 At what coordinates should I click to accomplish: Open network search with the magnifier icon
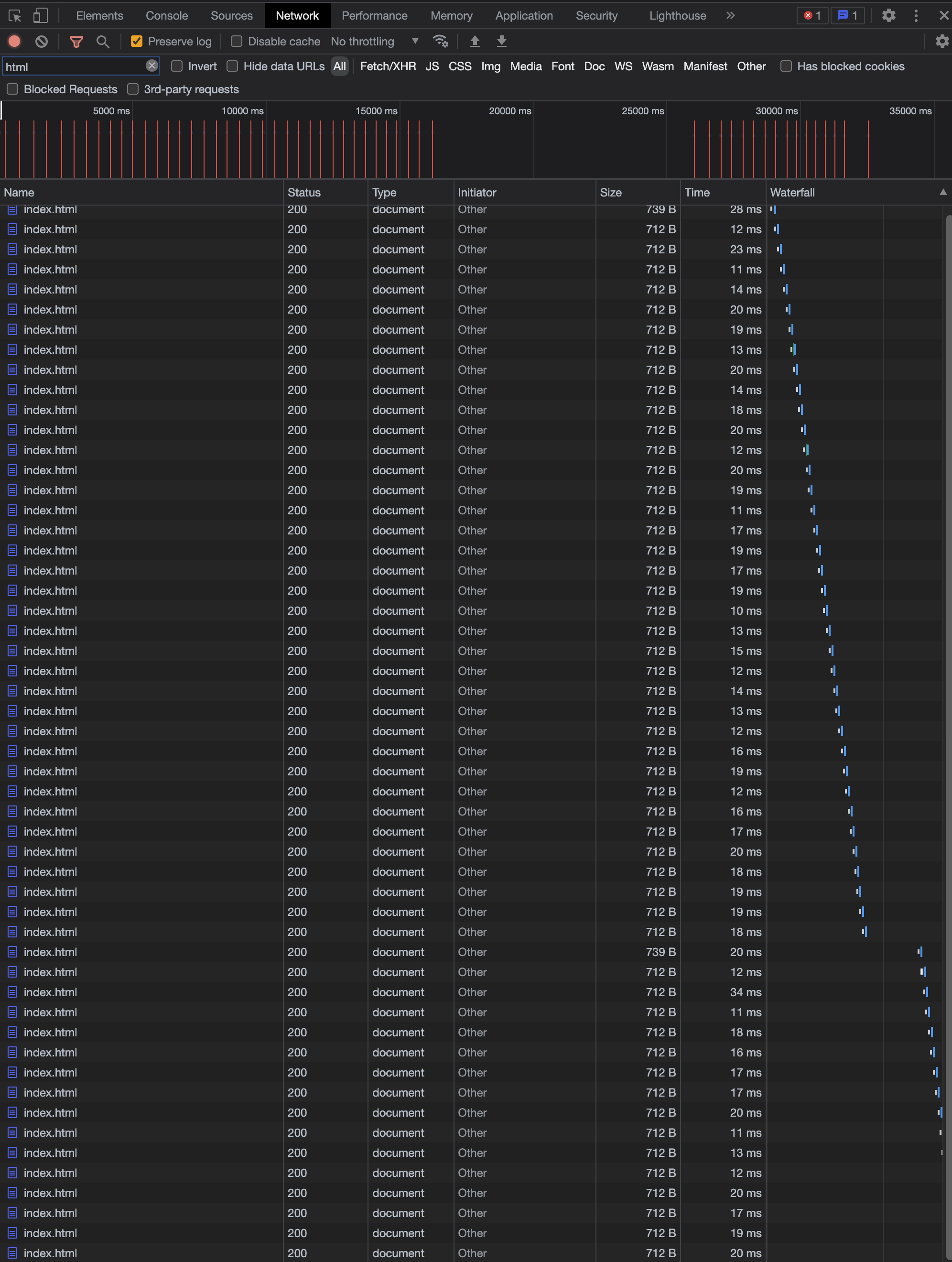pyautogui.click(x=103, y=41)
